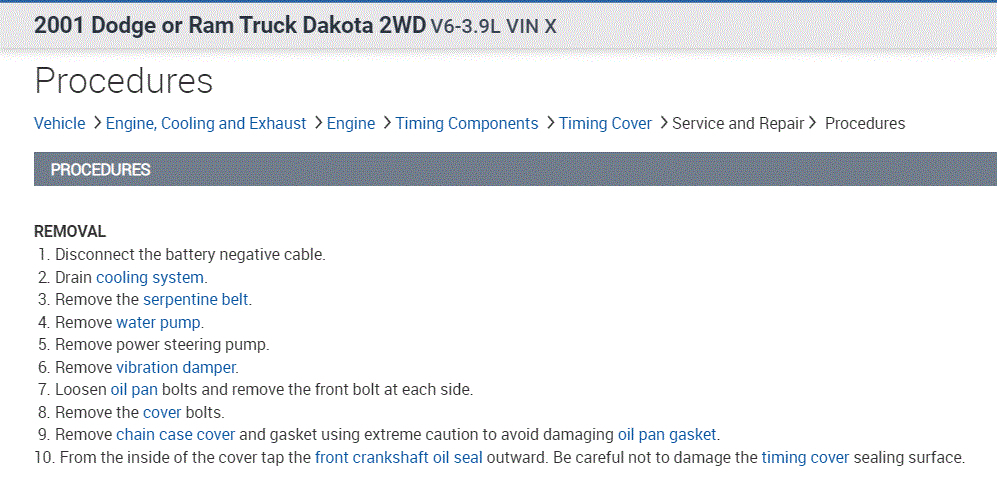The image size is (997, 477).
Task: Click the Procedures breadcrumb item
Action: (x=865, y=124)
